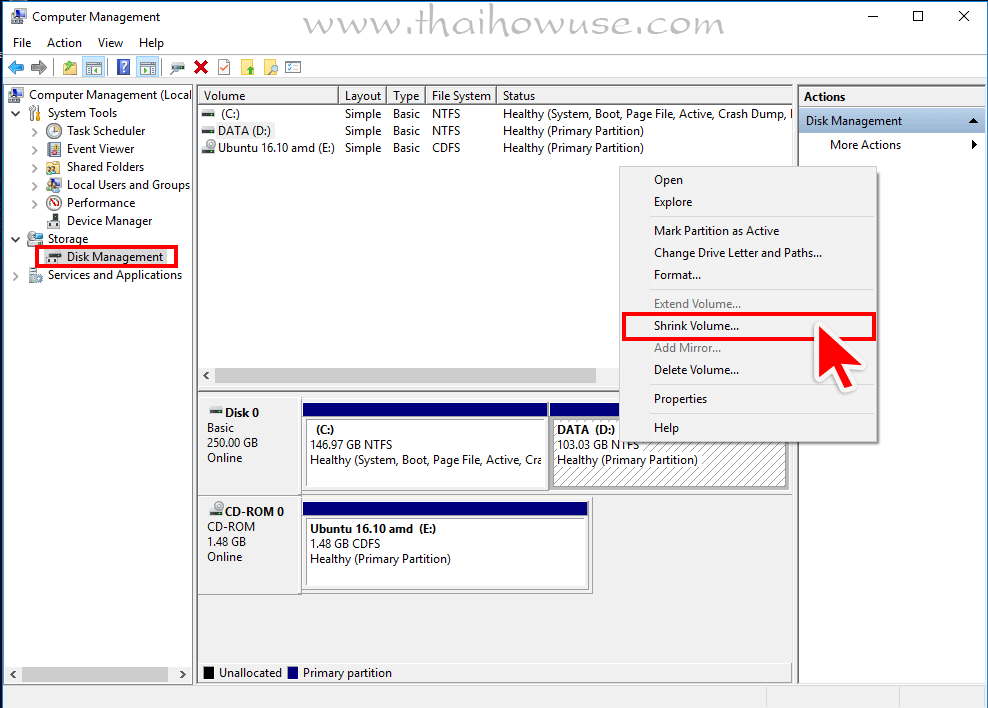Select the DATA (D:) row in volume list
This screenshot has height=708, width=988.
[x=495, y=131]
